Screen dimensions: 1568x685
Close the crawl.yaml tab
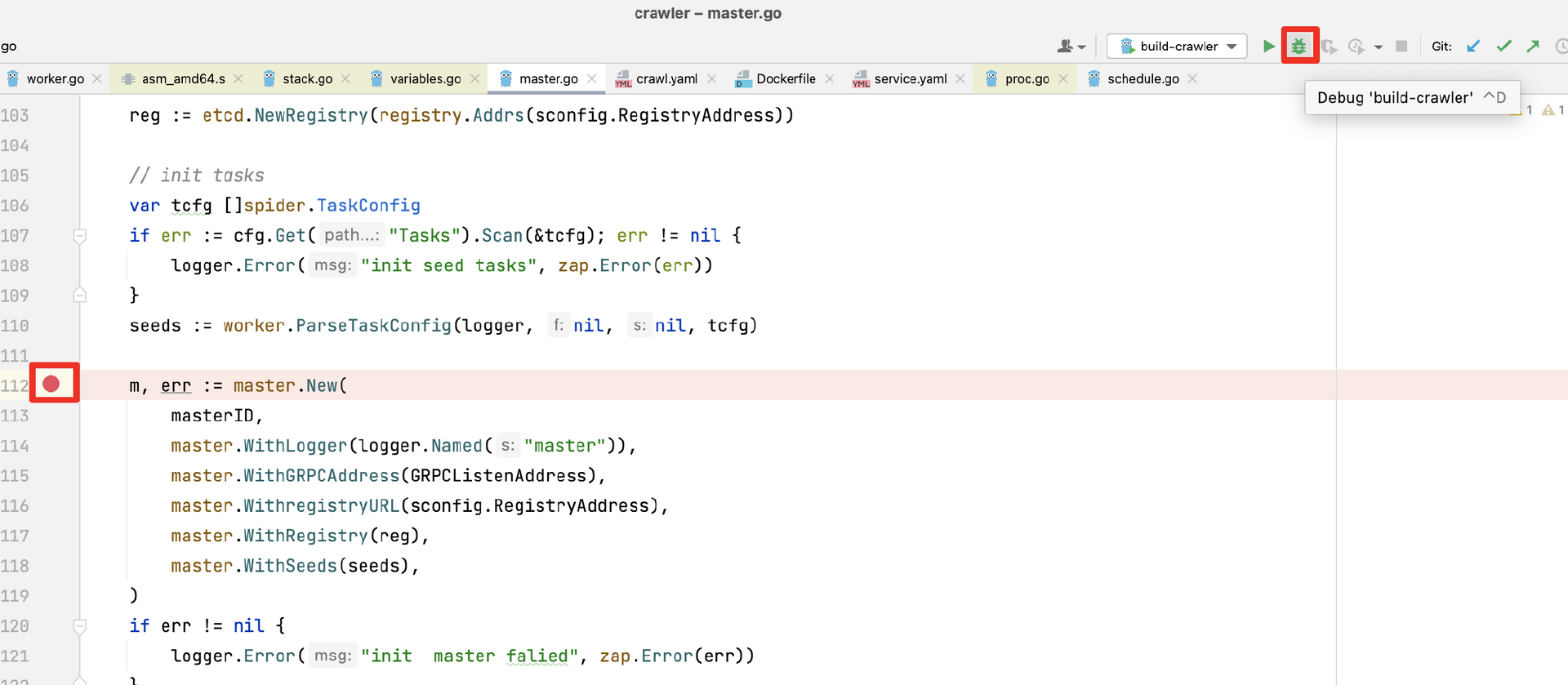tap(711, 79)
